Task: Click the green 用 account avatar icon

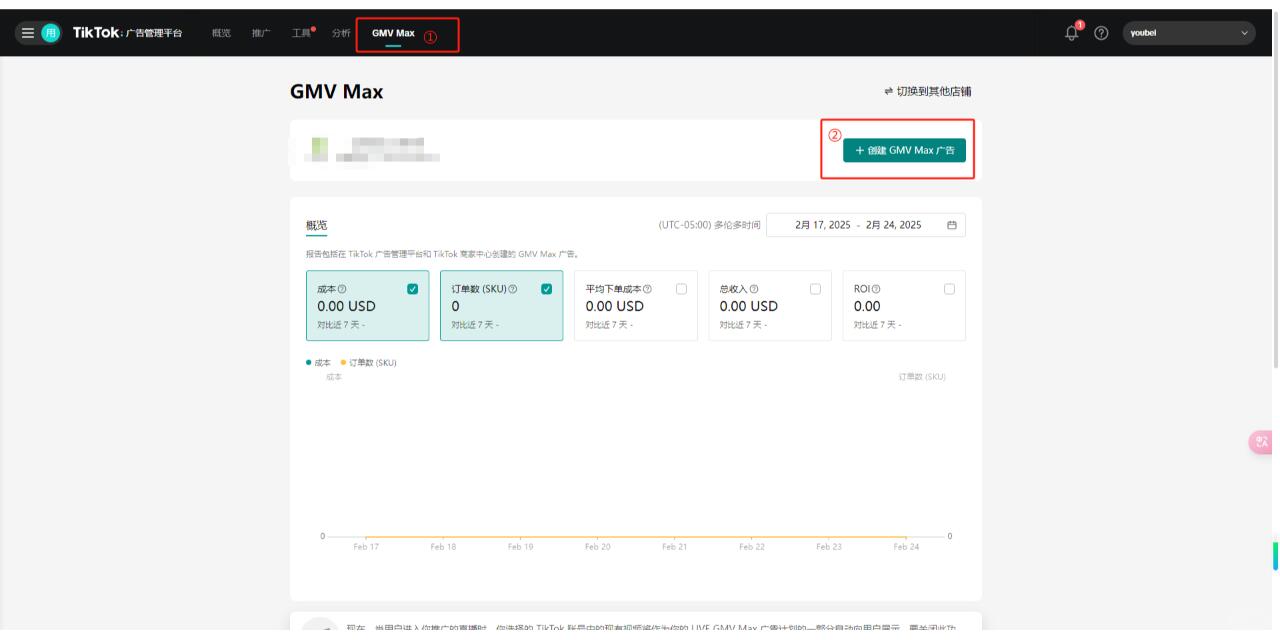Action: pos(50,33)
